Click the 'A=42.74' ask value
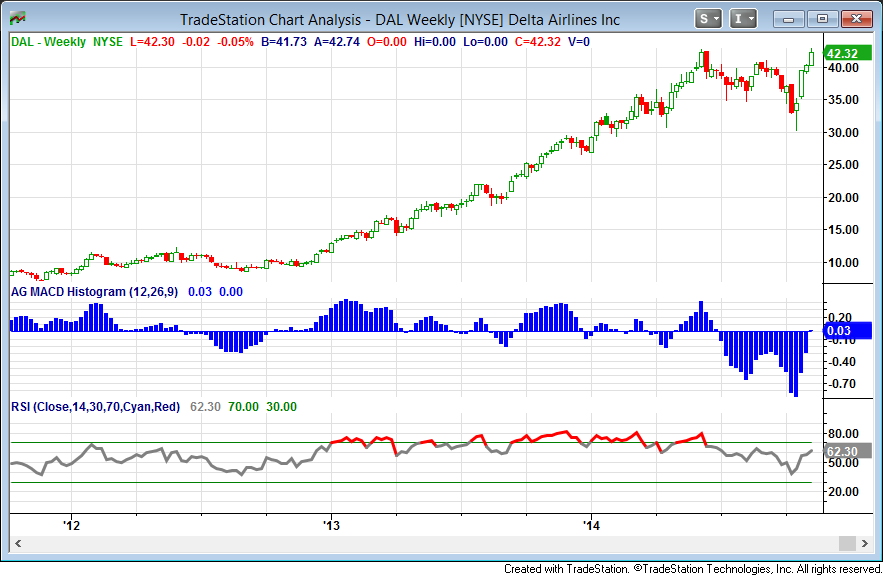This screenshot has height=575, width=883. coord(337,42)
